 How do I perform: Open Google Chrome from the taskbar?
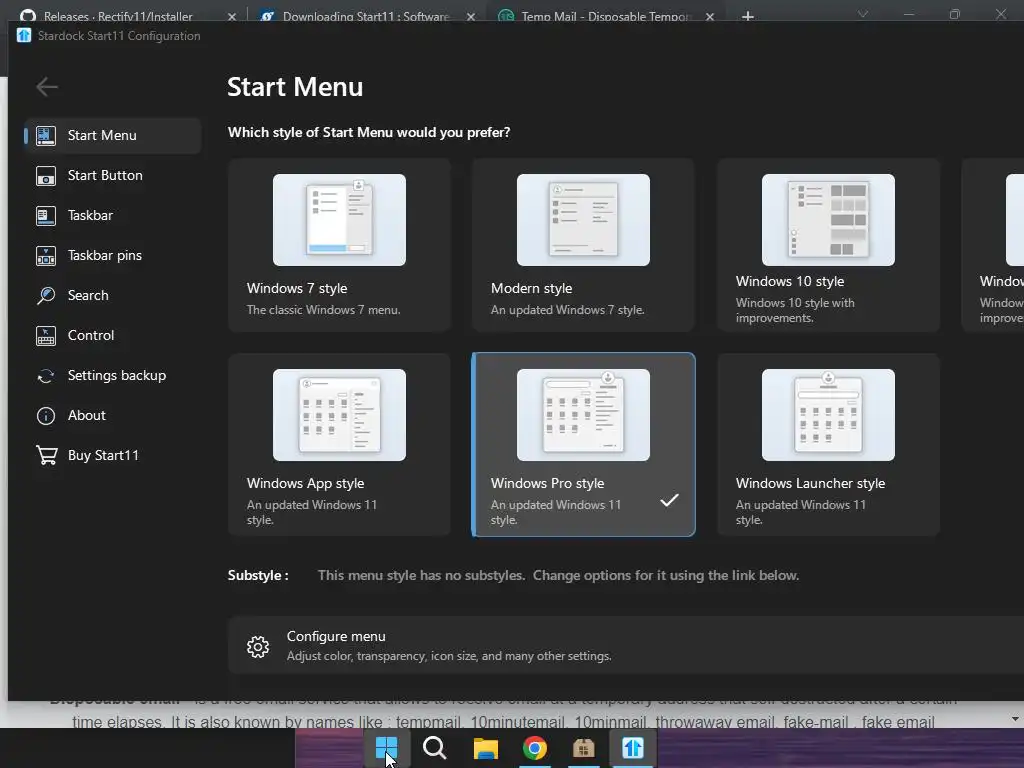534,748
